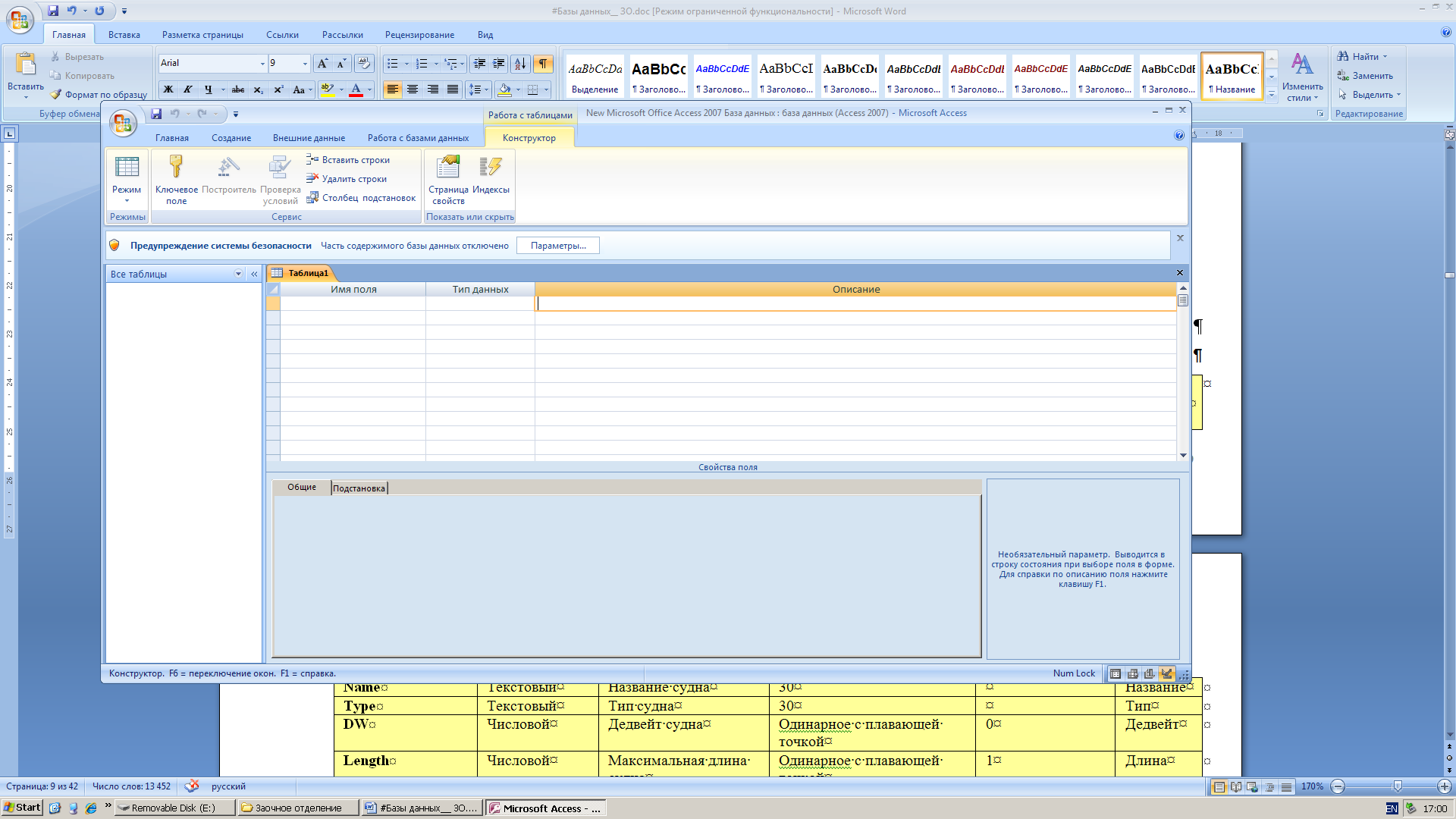1456x819 pixels.
Task: Click the Key Field (Ключевое поле) icon
Action: pos(176,179)
